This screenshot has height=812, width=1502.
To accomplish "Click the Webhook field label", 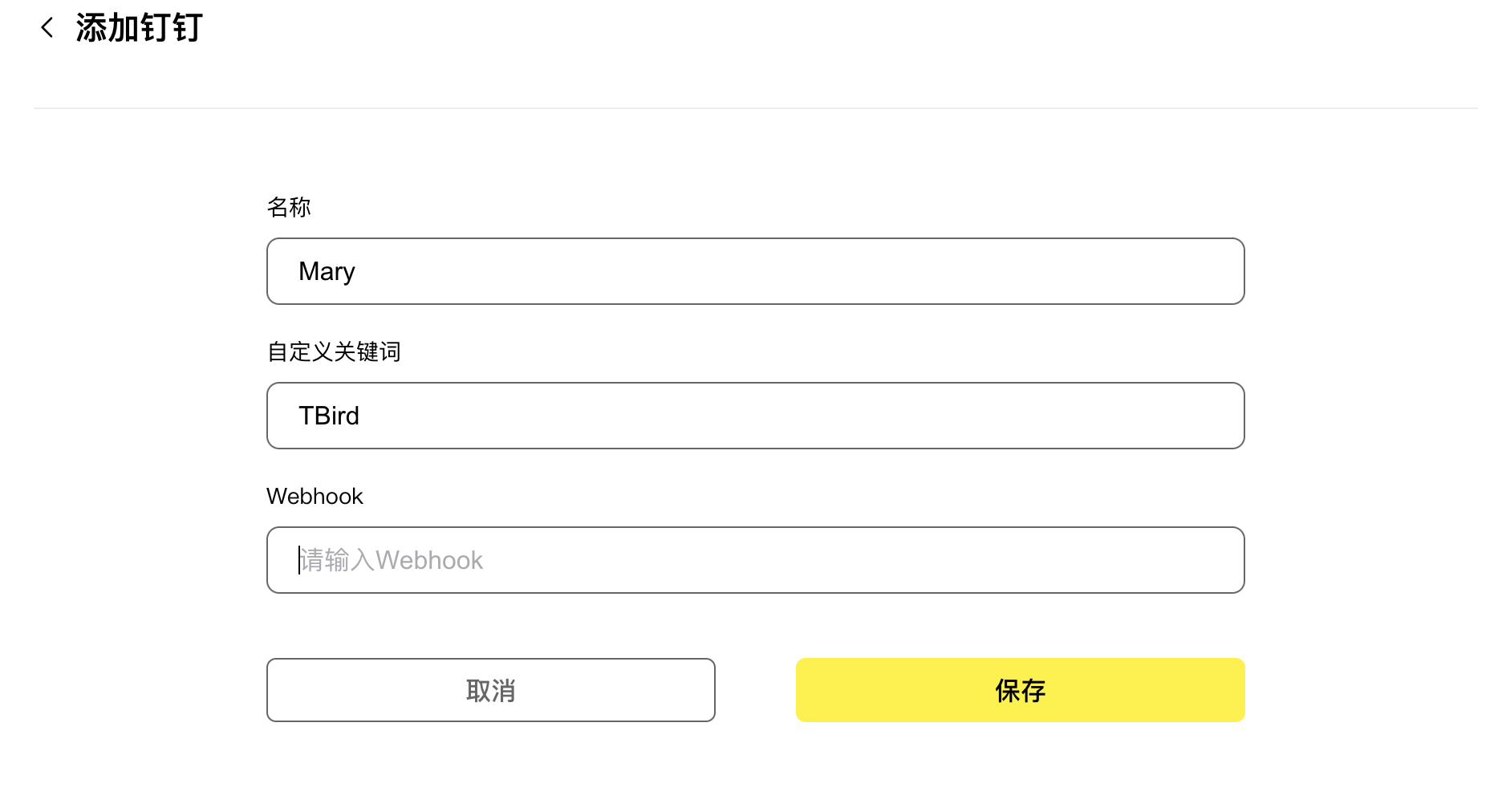I will click(315, 496).
